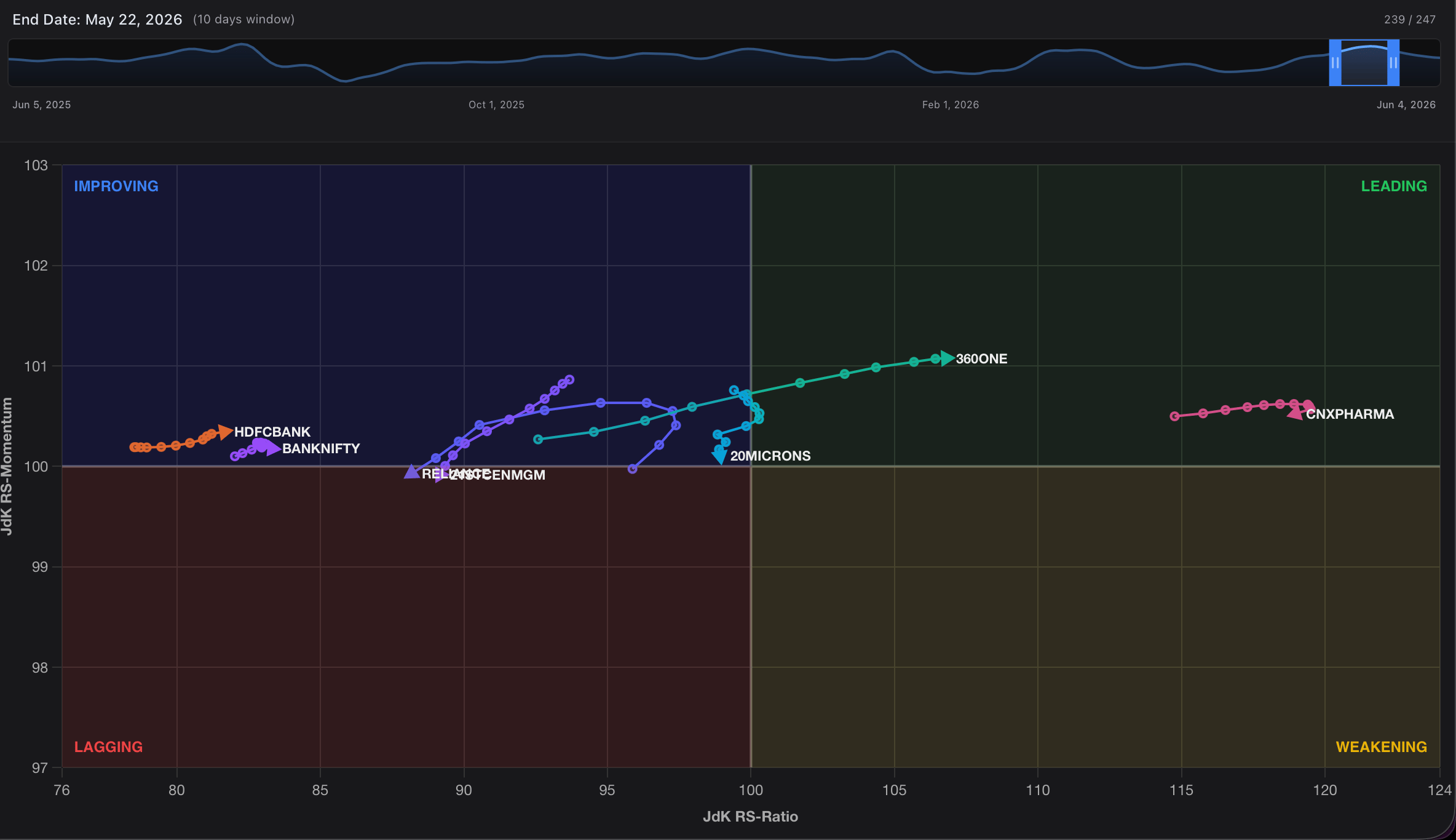Click the 103 tick on the momentum axis
The image size is (1456, 840).
36,165
